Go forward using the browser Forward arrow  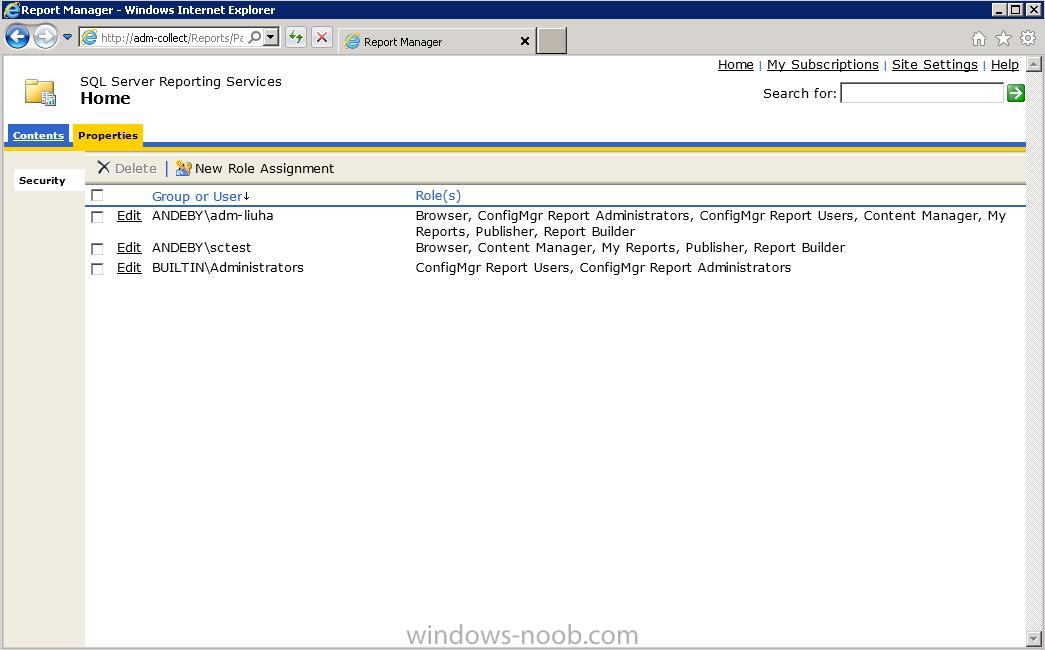[x=45, y=37]
